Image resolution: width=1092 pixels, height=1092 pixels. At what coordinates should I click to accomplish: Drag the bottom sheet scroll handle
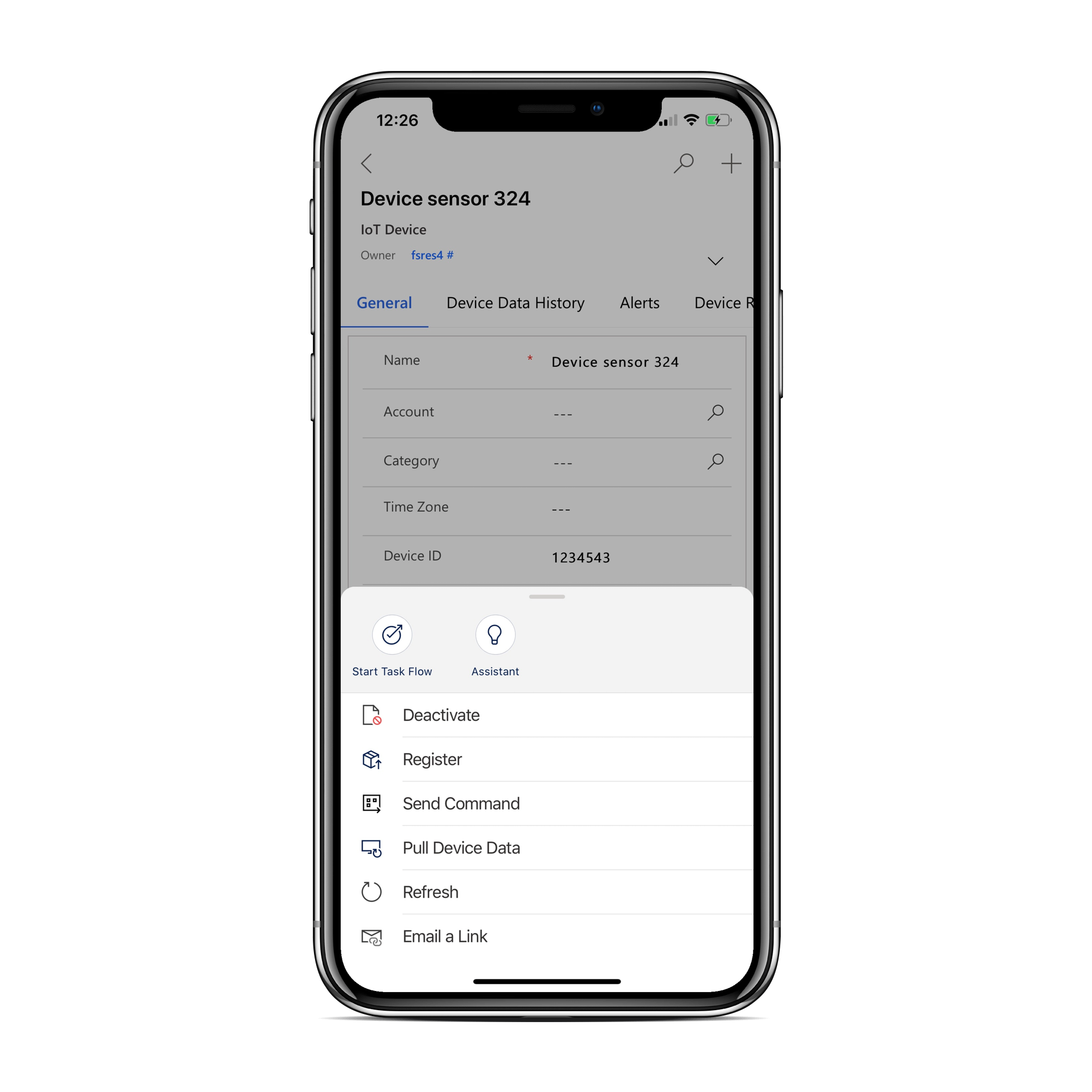pyautogui.click(x=545, y=597)
